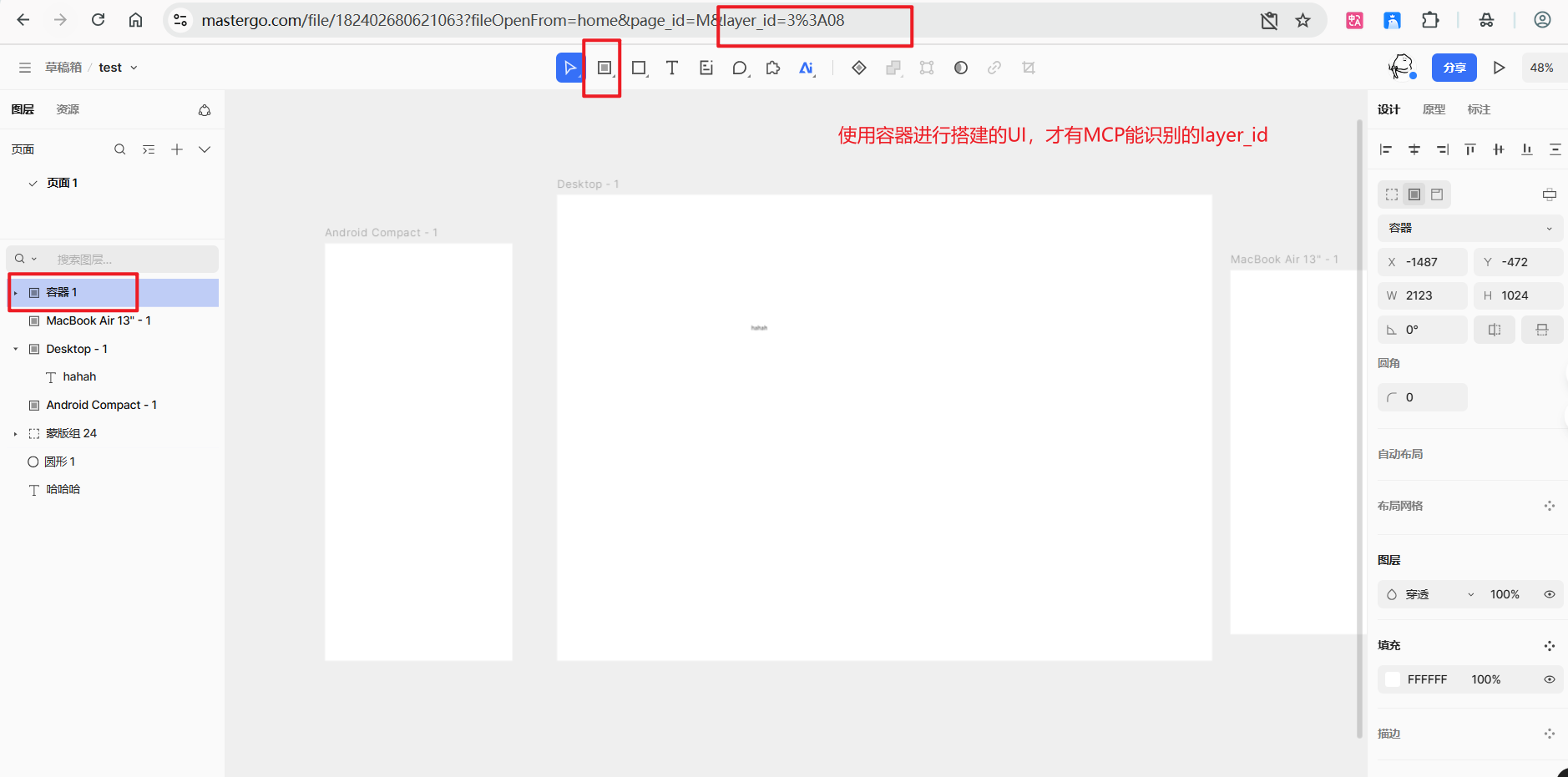
Task: Open the browser extensions puzzle icon
Action: click(1430, 20)
